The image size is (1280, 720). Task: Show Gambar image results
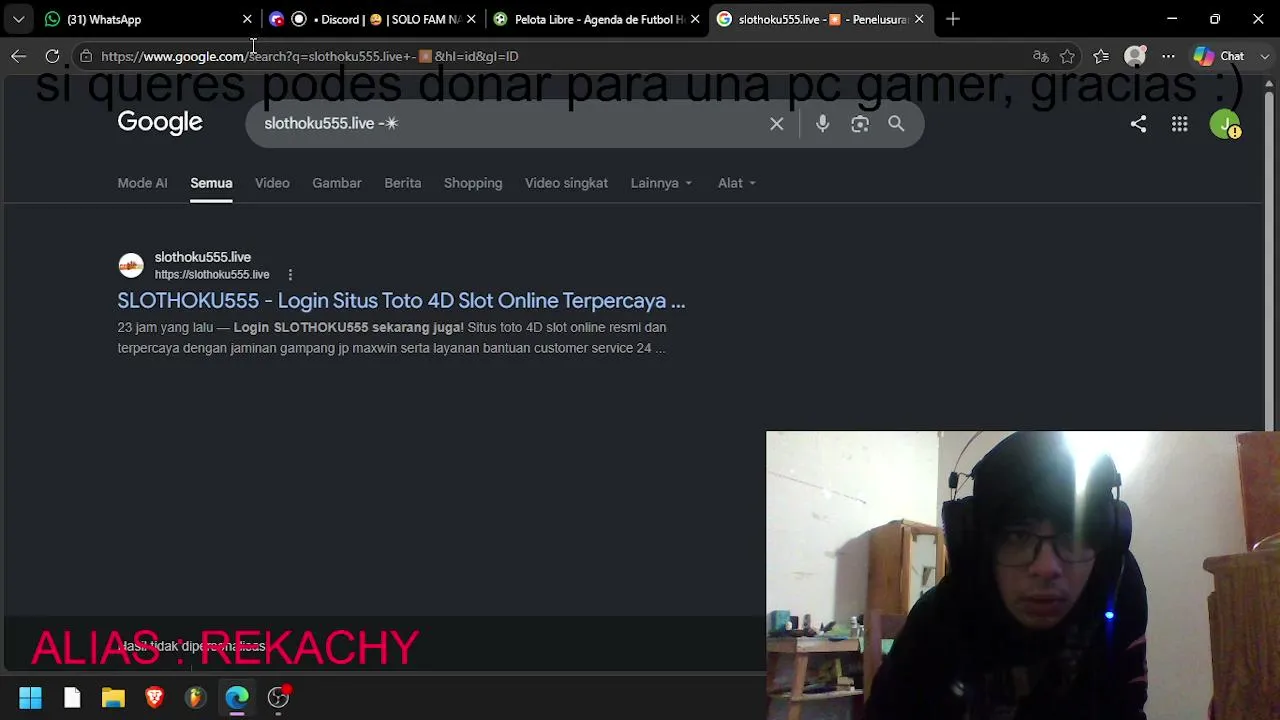pos(336,183)
